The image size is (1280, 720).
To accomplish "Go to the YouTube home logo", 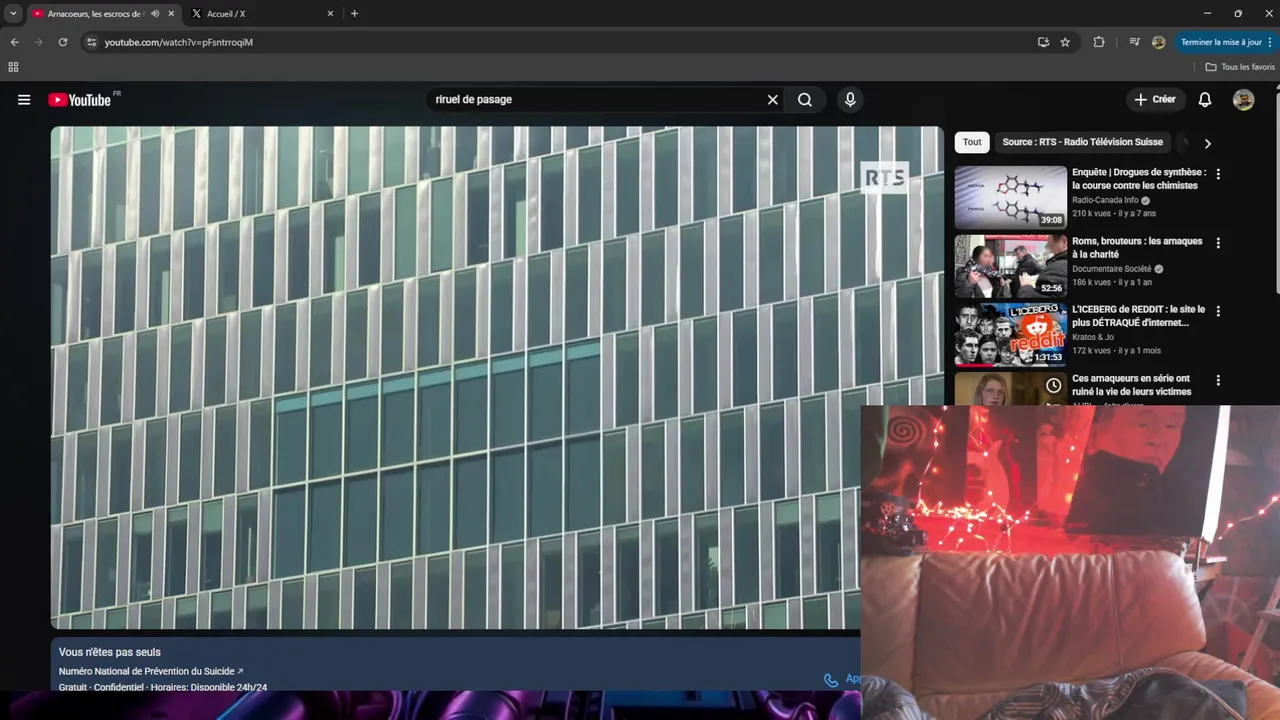I will pos(79,100).
